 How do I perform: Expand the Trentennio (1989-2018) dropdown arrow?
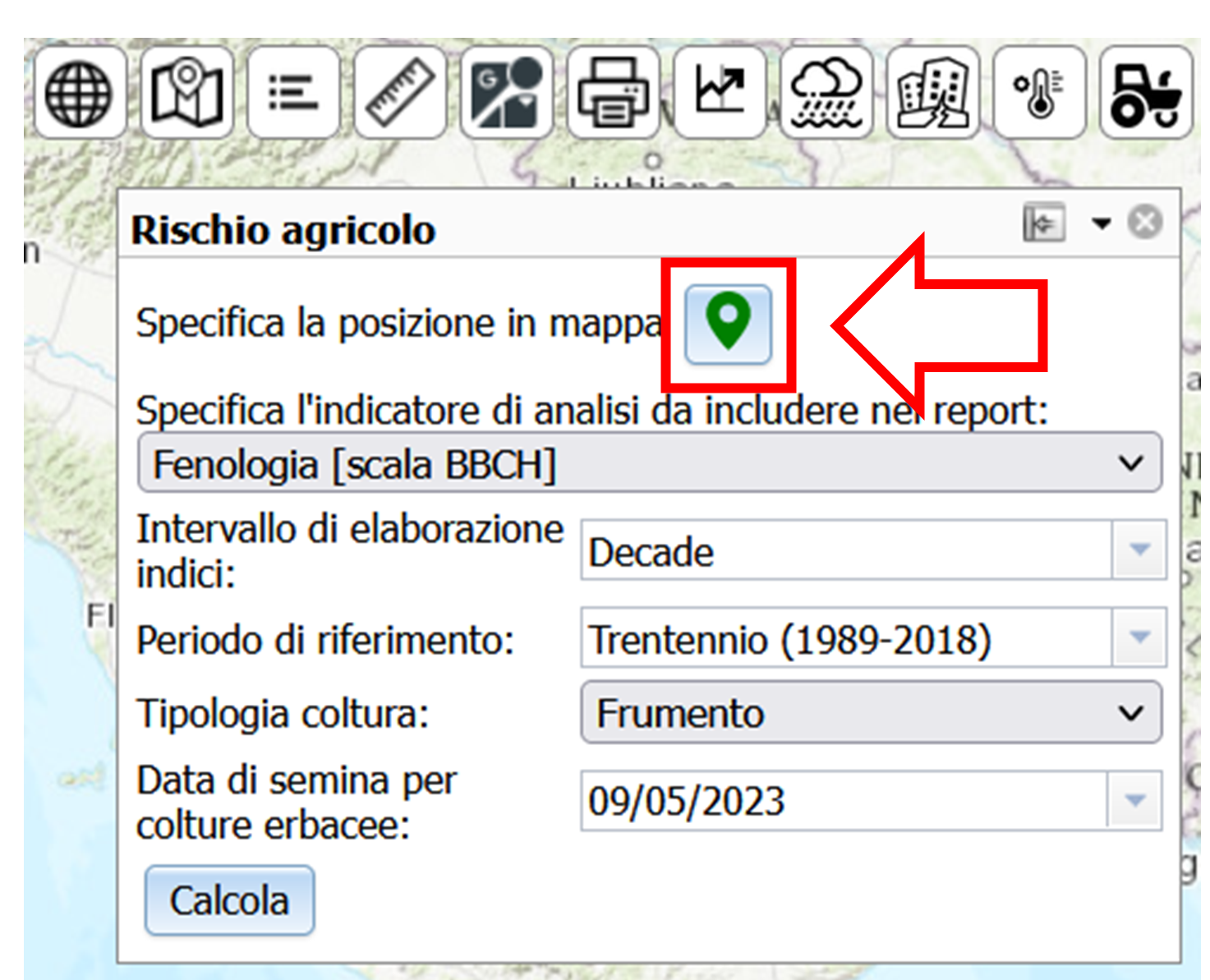tap(1139, 637)
